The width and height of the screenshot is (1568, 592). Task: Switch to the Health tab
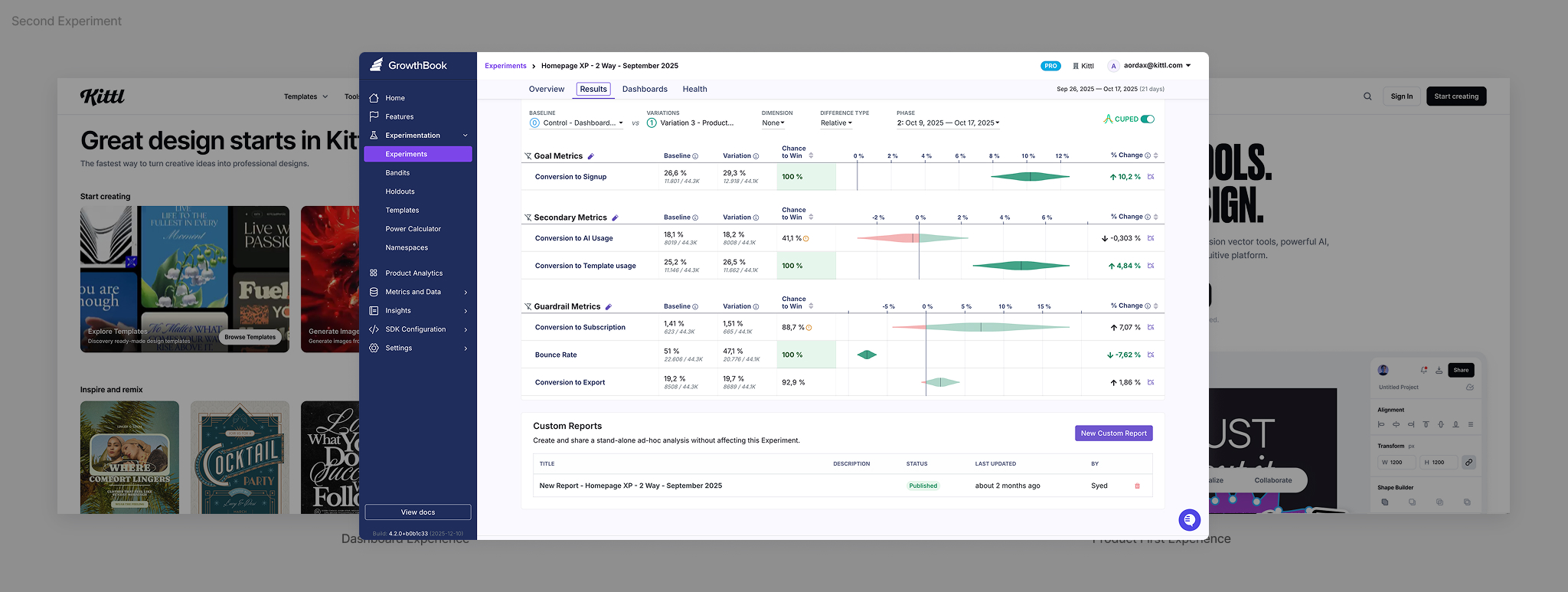[694, 90]
